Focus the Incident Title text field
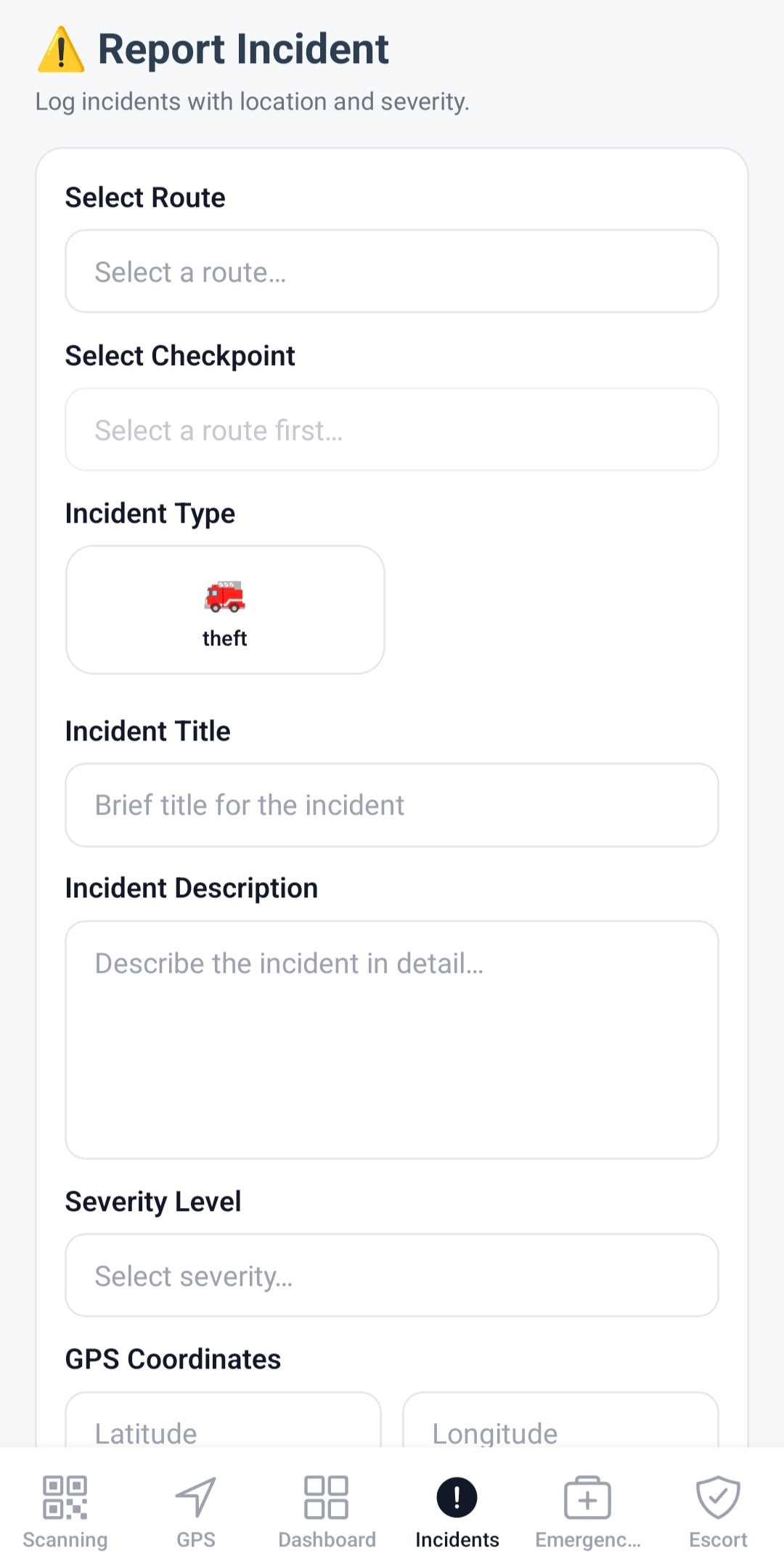This screenshot has height=1553, width=784. tap(392, 804)
